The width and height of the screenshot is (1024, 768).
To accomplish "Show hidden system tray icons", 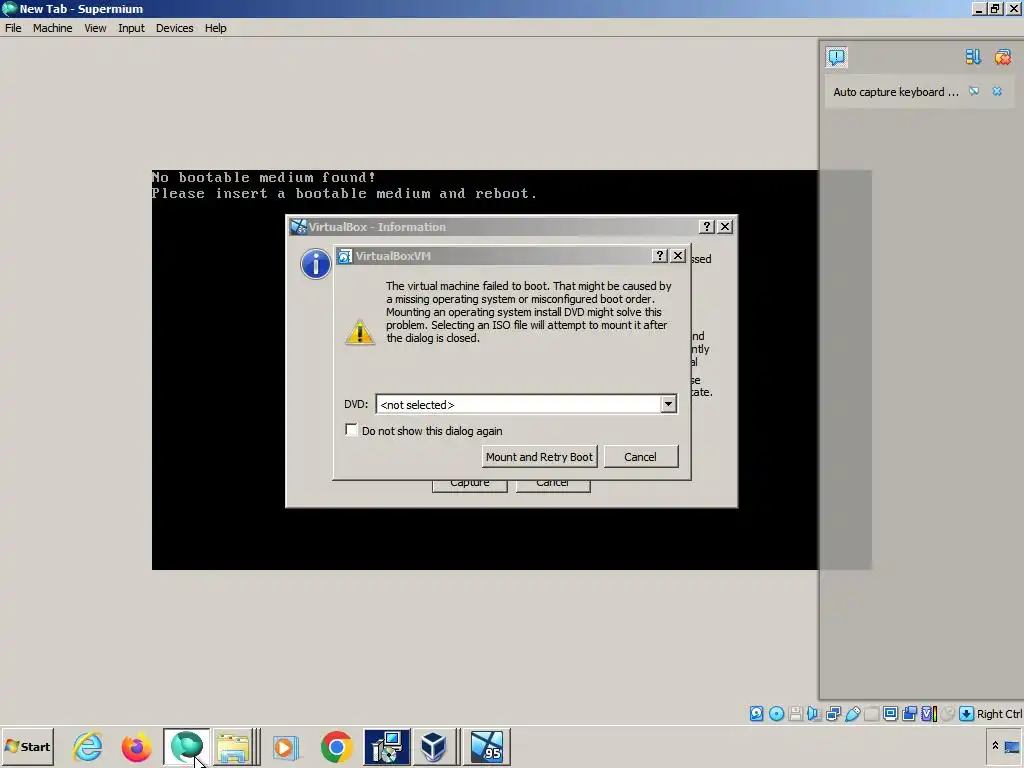I will [995, 746].
